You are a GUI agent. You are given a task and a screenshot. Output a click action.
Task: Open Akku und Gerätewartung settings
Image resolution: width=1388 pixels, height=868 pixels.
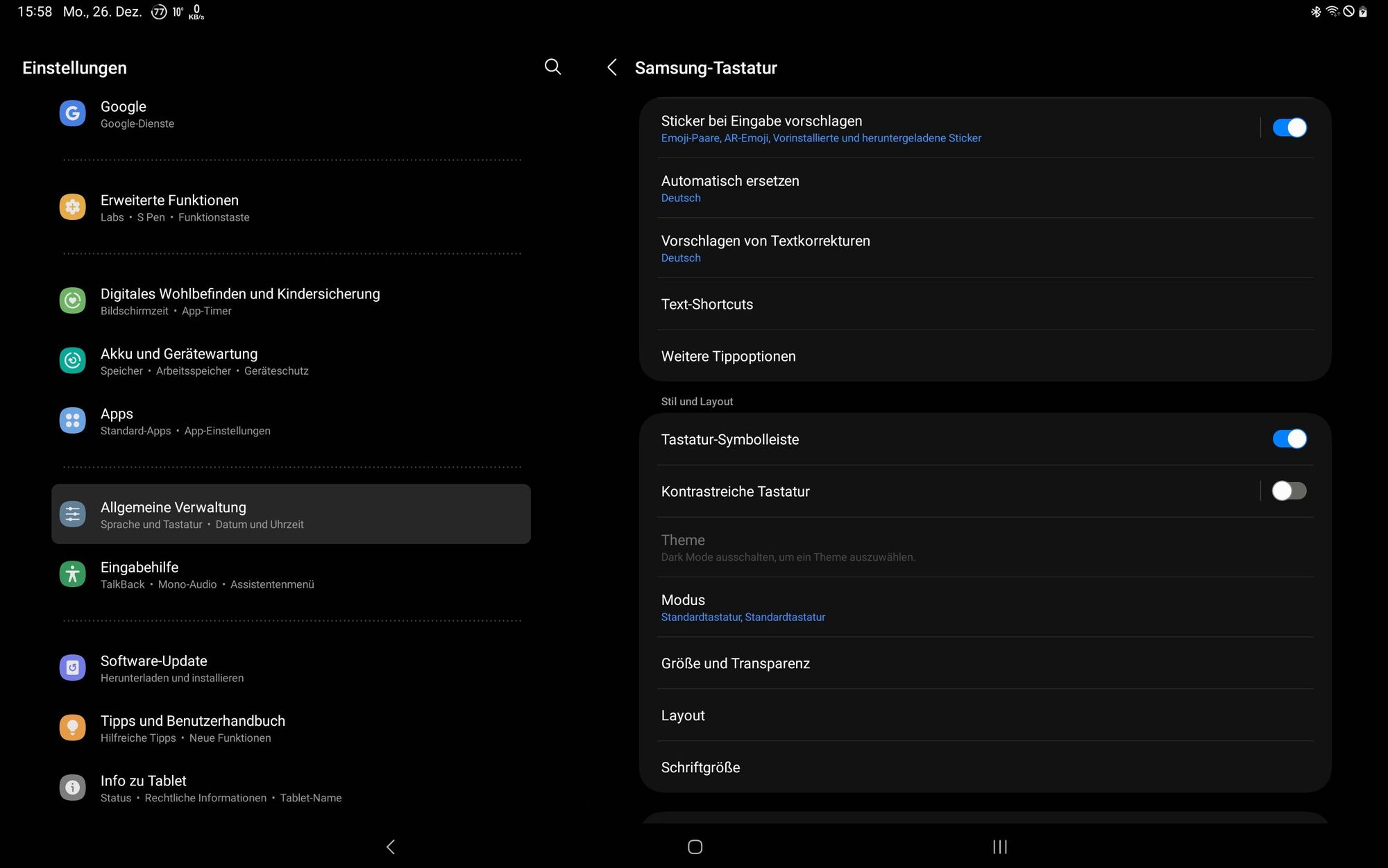291,361
